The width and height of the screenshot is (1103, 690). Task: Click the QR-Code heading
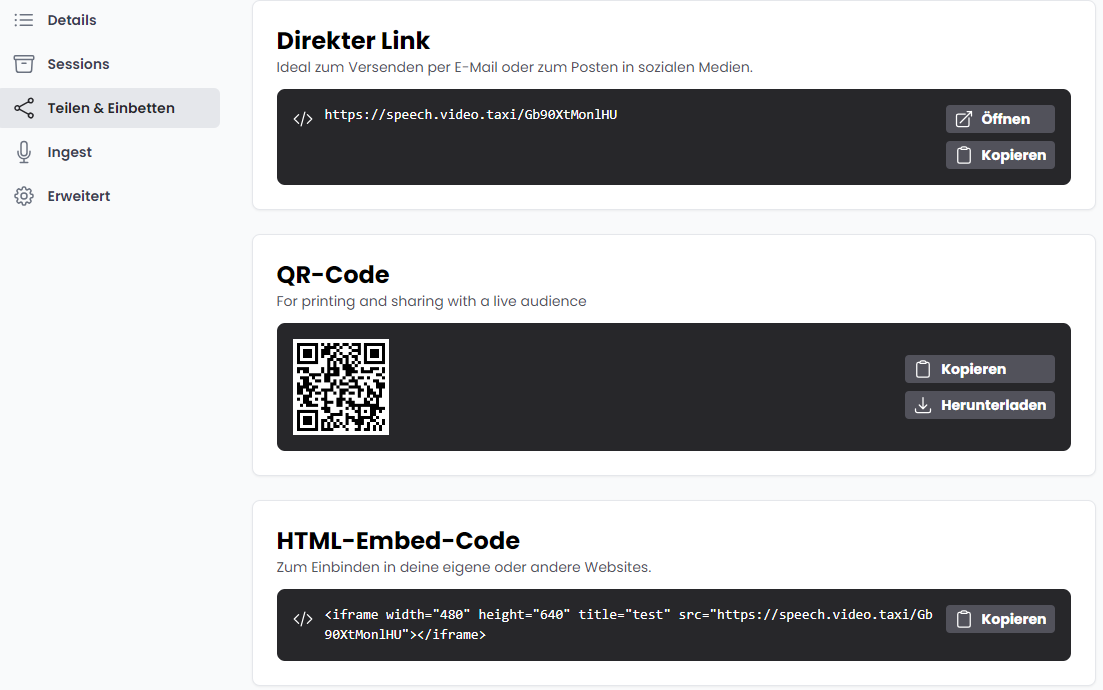coord(333,274)
